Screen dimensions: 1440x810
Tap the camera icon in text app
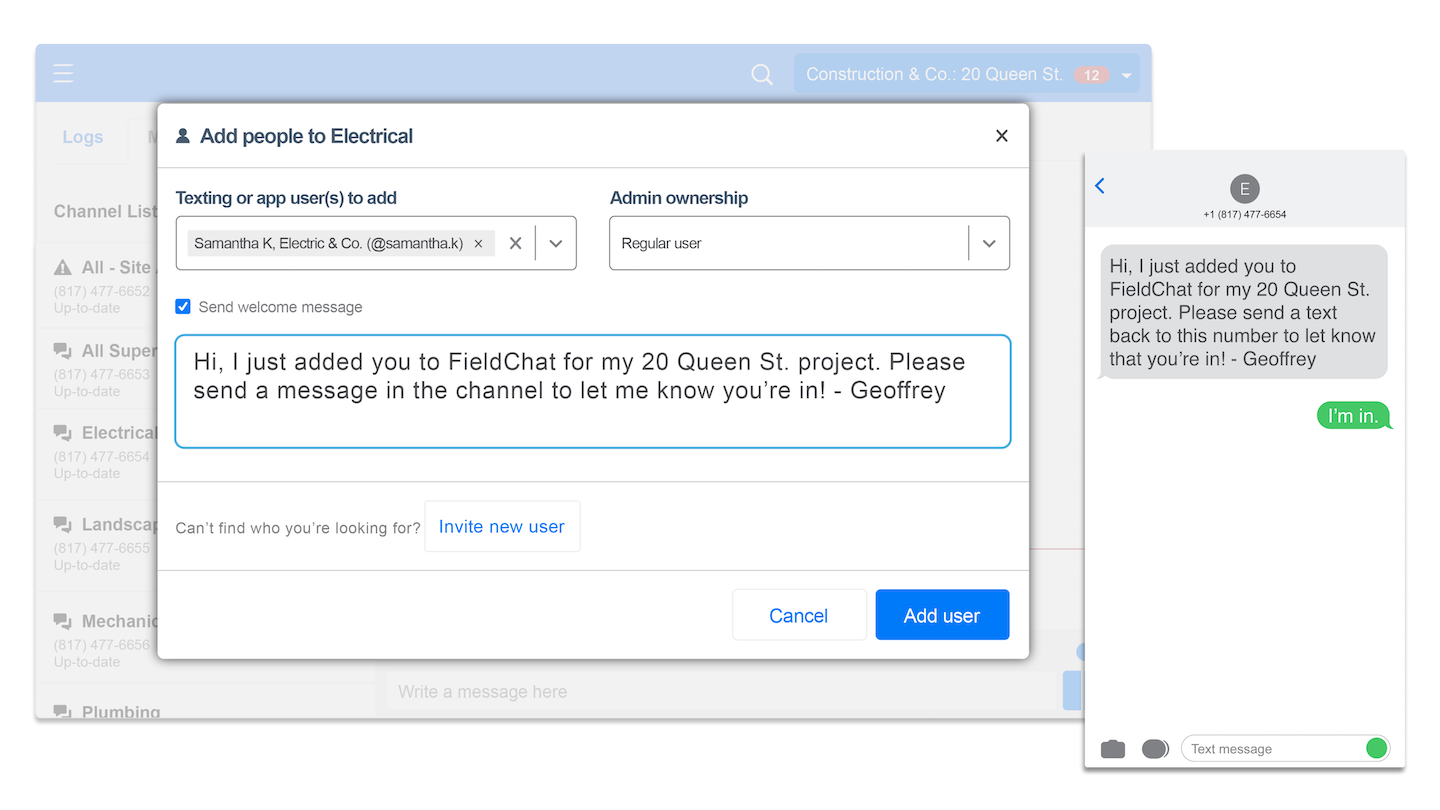[1112, 749]
